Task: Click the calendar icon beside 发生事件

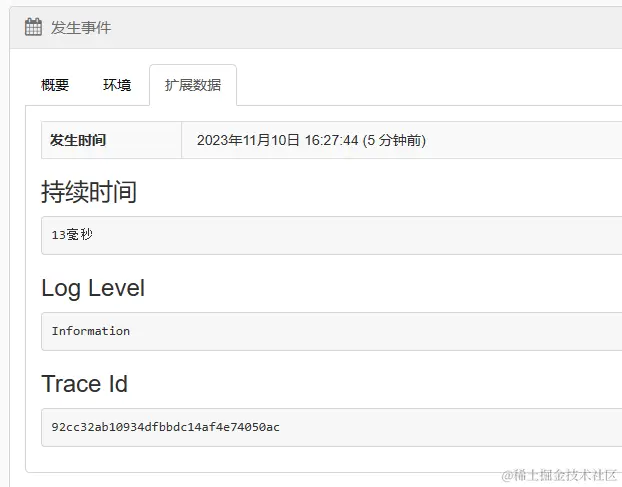Action: (x=33, y=27)
